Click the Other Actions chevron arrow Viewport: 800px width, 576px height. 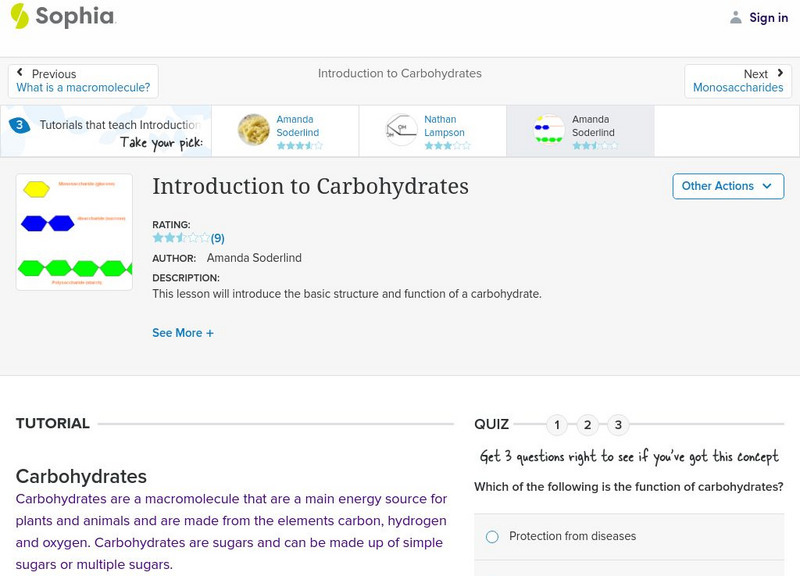tap(766, 186)
